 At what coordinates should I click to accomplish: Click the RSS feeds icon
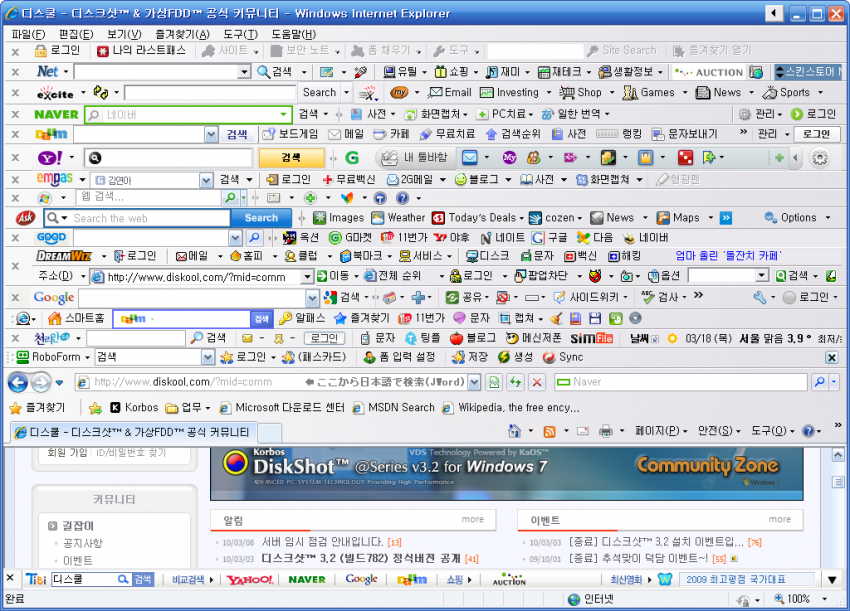click(550, 432)
